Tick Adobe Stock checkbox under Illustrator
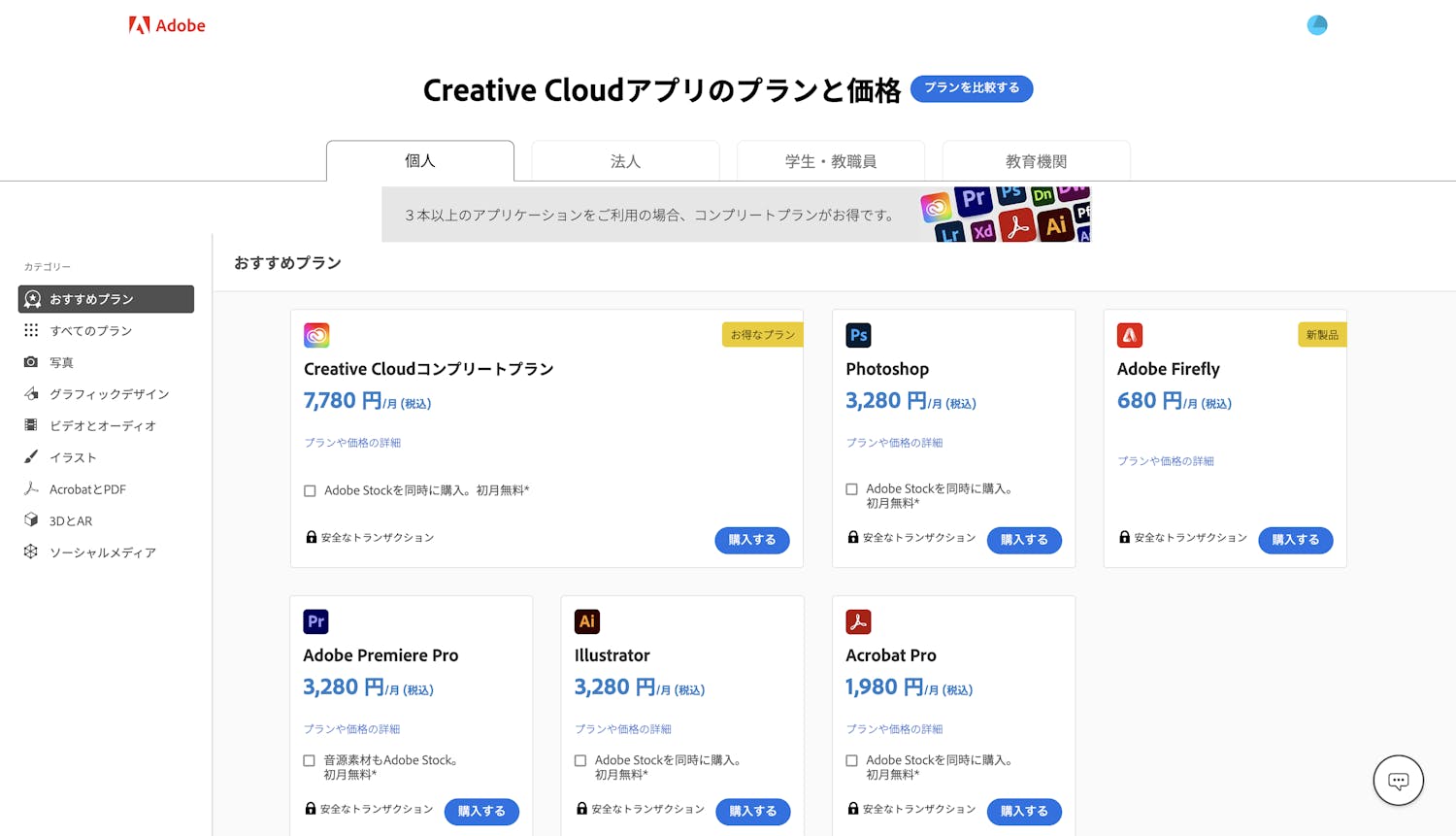The image size is (1456, 836). [x=580, y=761]
